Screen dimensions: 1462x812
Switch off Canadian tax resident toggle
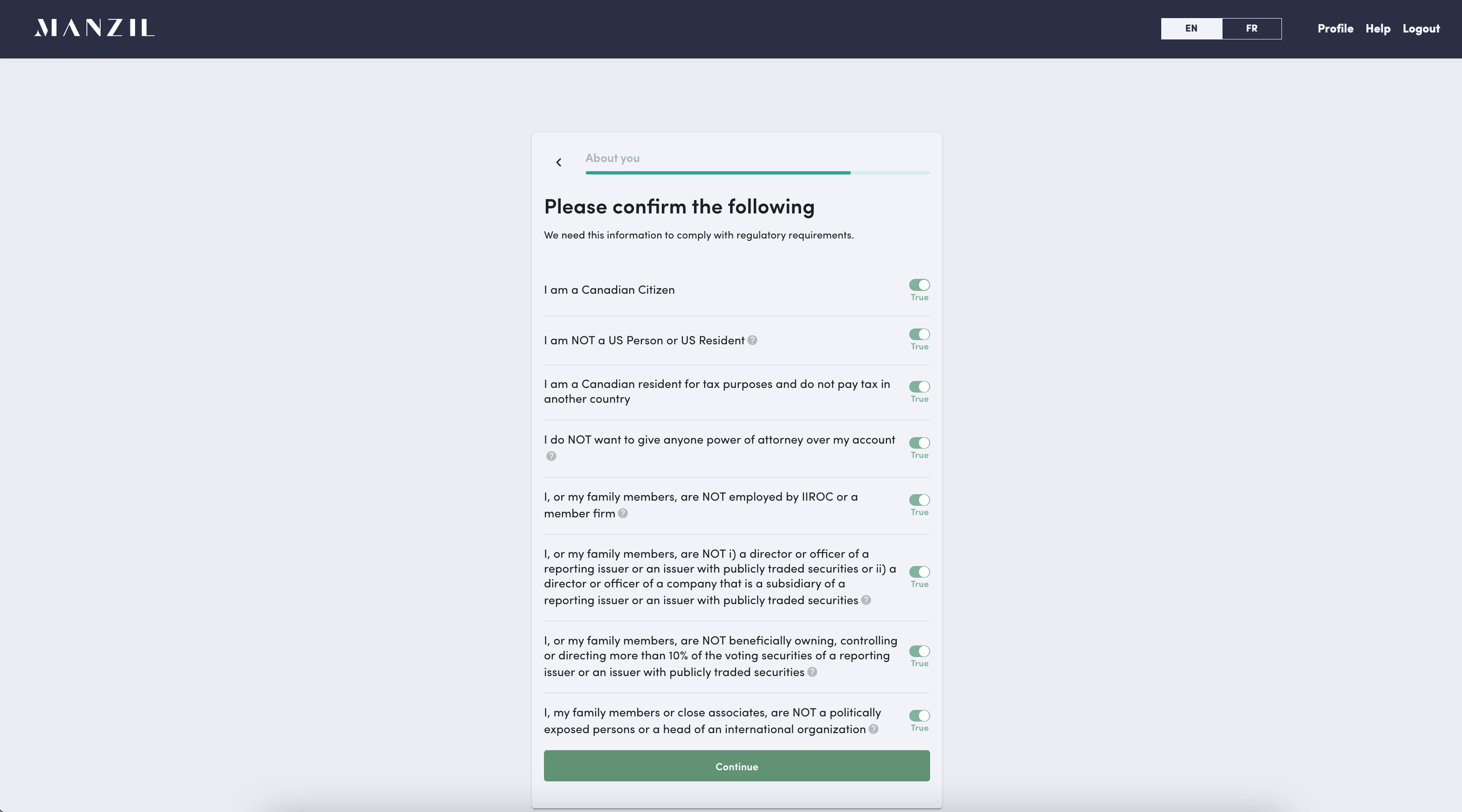pos(919,387)
